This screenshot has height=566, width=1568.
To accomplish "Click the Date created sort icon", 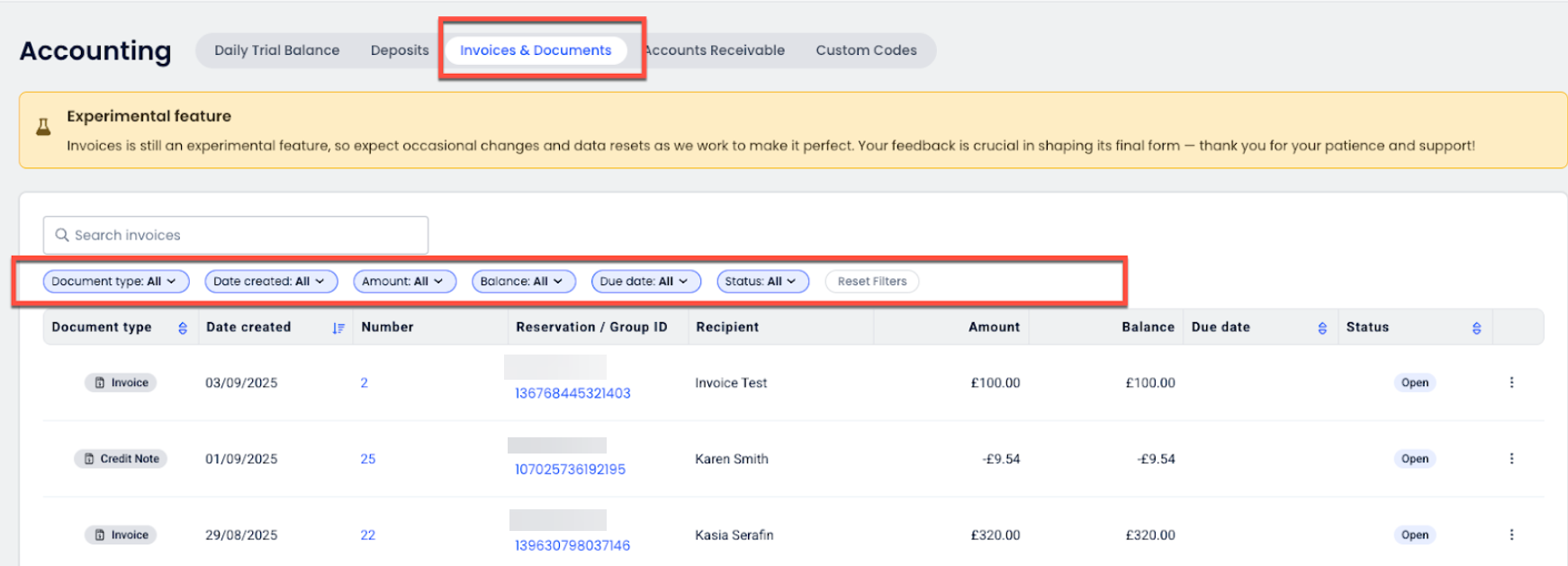I will [338, 328].
